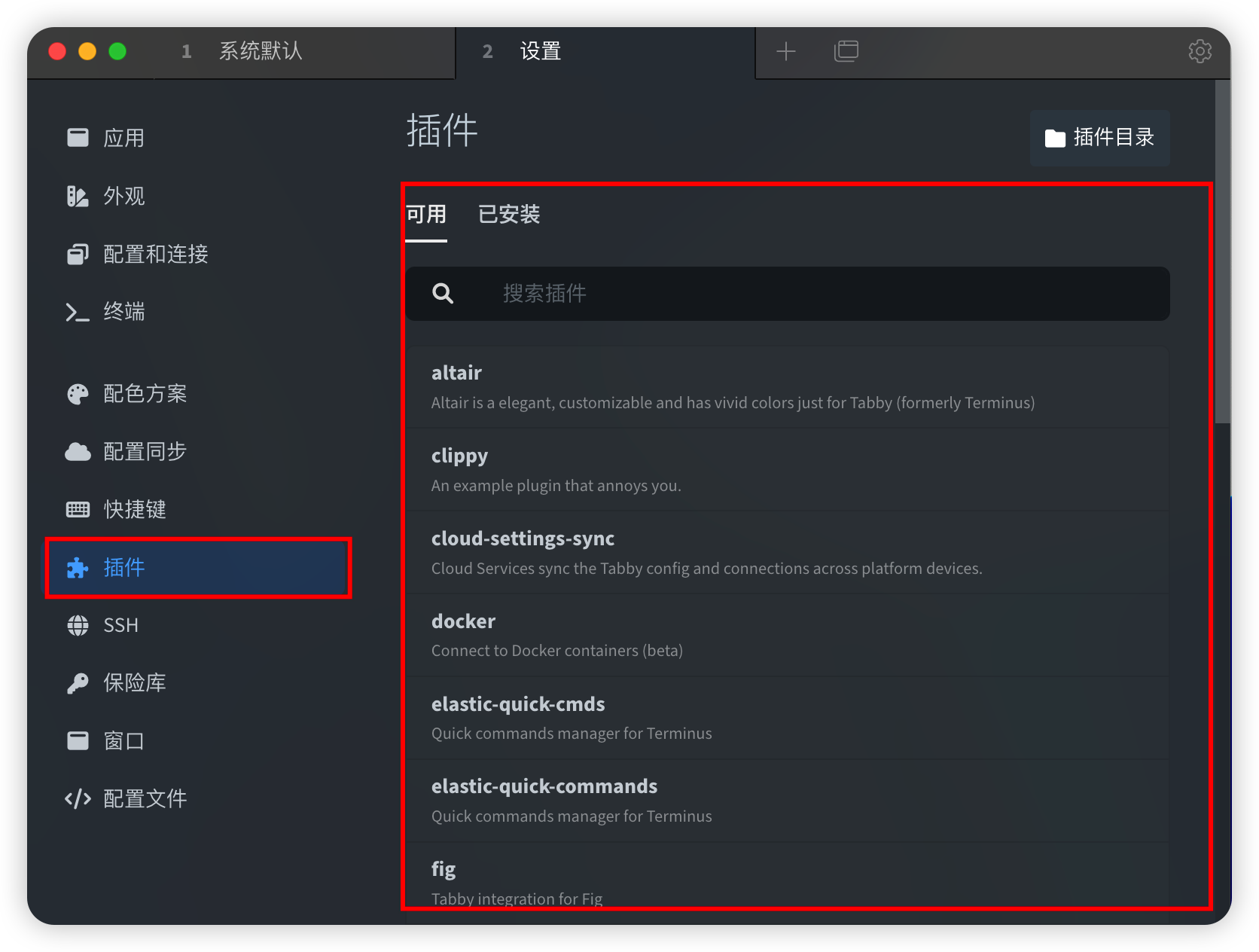1259x952 pixels.
Task: Select the cloud-settings-sync plugin
Action: [788, 553]
